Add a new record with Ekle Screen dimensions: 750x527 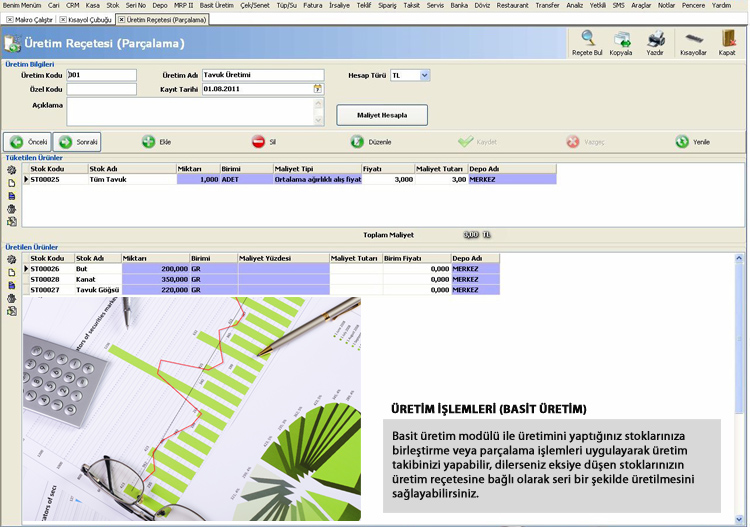click(156, 142)
